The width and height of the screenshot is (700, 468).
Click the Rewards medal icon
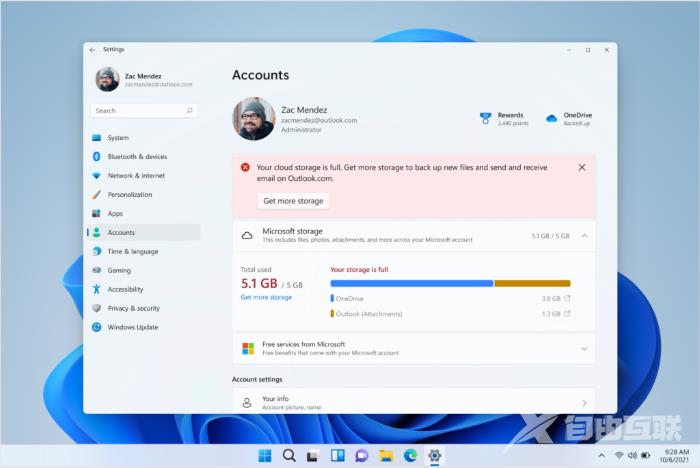(x=485, y=119)
